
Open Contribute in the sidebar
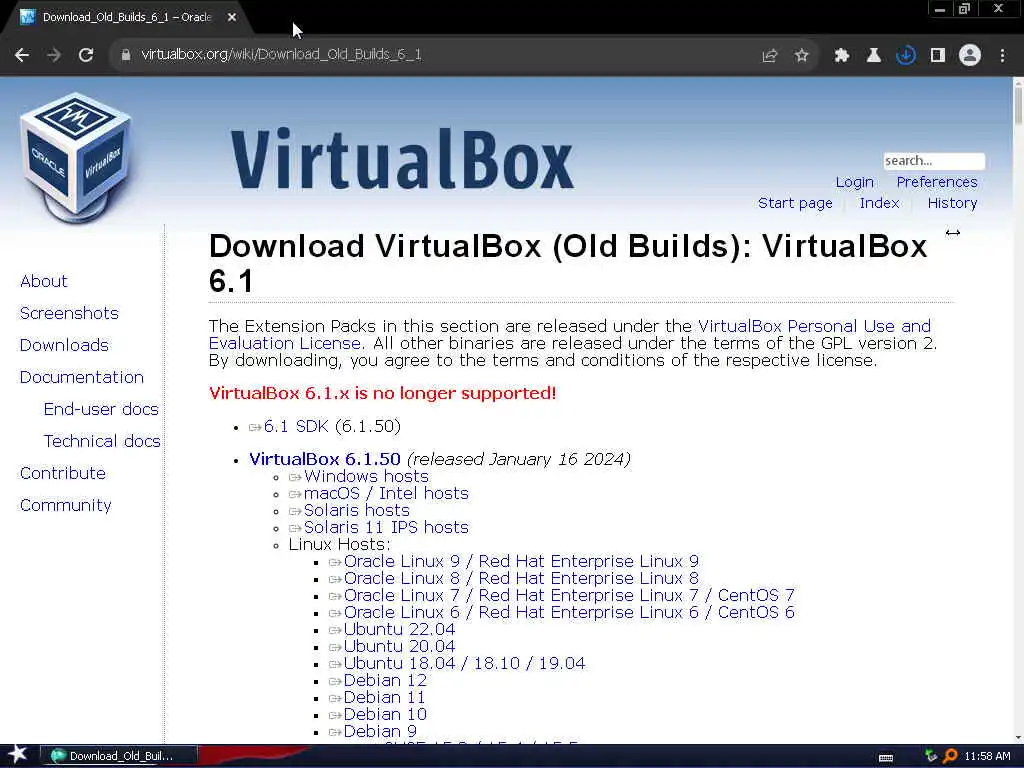[x=63, y=473]
